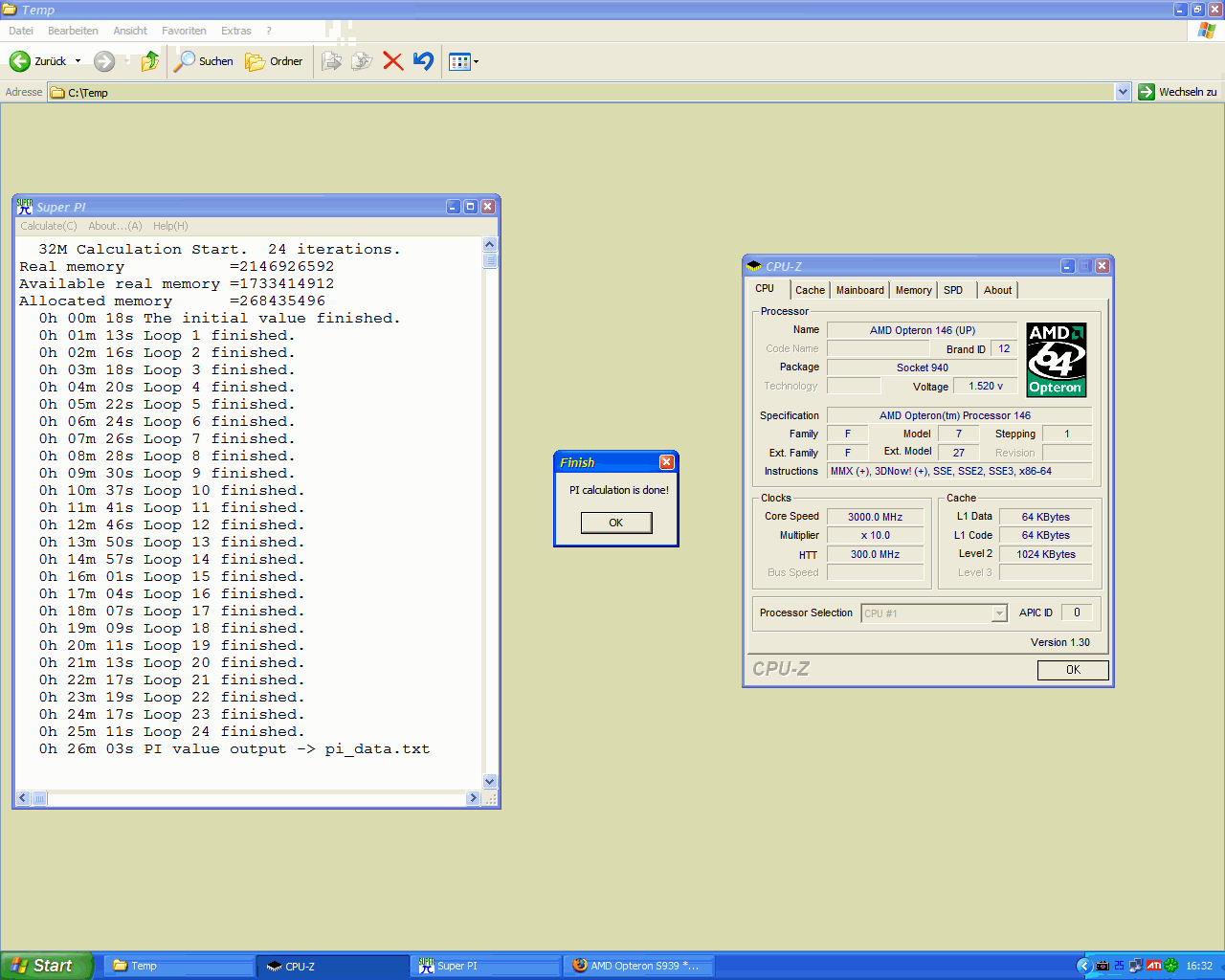1225x980 pixels.
Task: Switch to the Mainboard tab in CPU-Z
Action: click(860, 290)
